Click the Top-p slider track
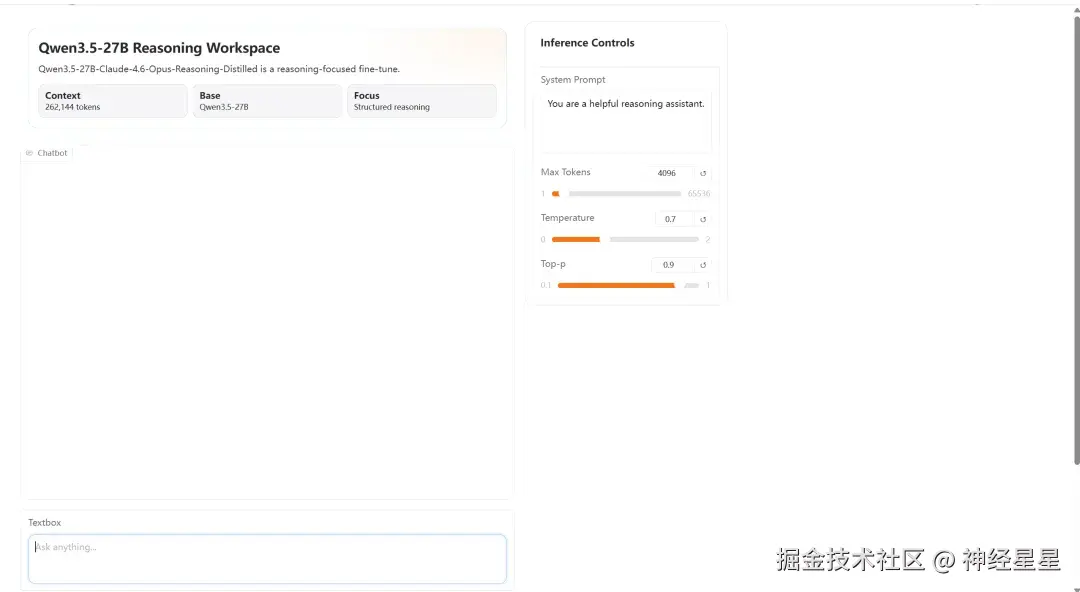Screen dimensions: 1080x592 628,286
